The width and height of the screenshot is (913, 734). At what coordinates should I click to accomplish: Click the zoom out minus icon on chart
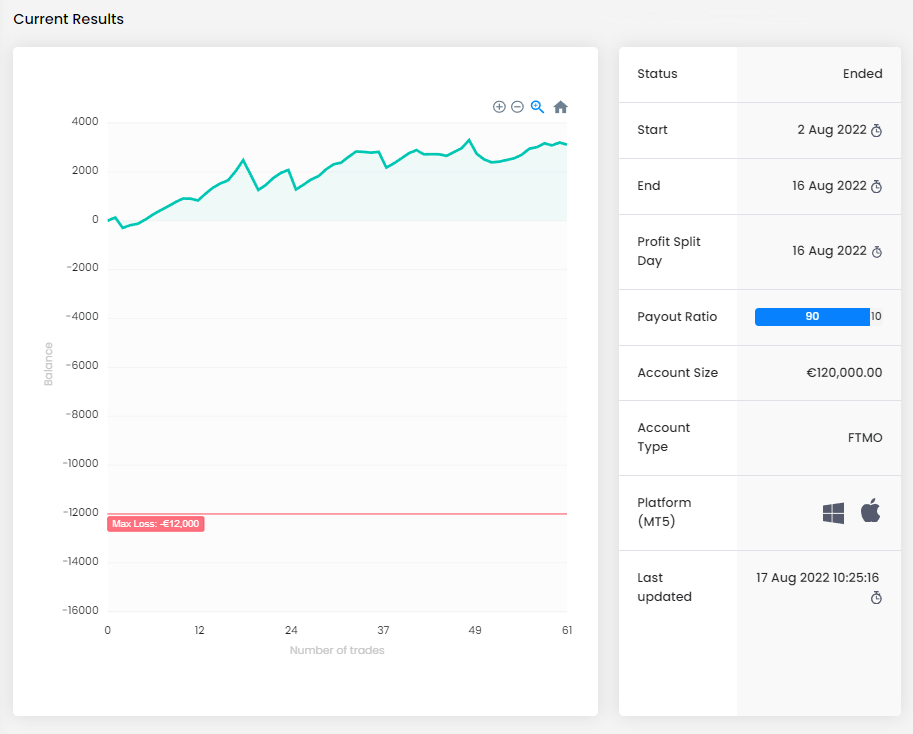click(x=517, y=107)
